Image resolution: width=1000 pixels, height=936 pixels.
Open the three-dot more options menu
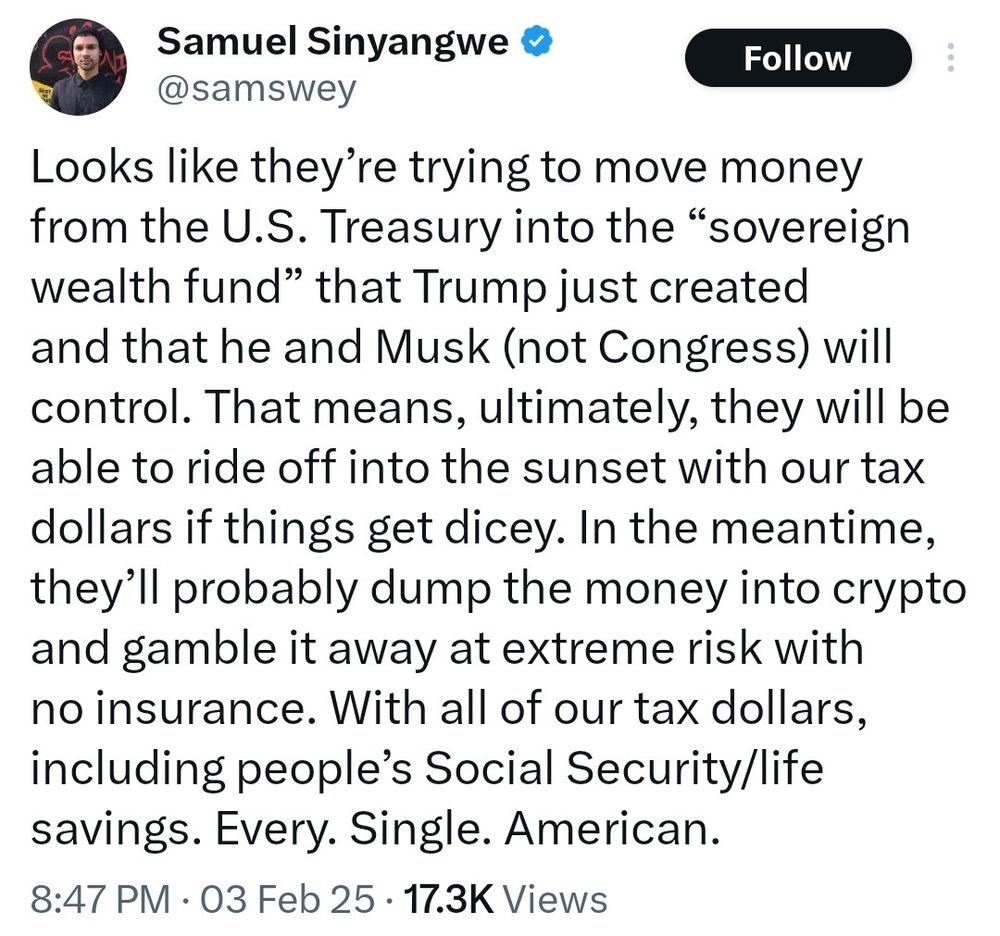click(x=949, y=59)
